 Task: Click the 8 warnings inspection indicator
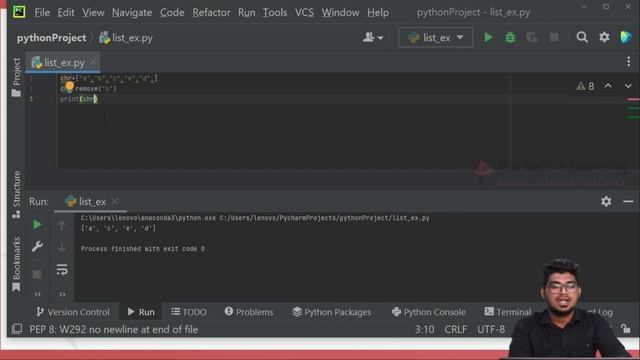[x=585, y=86]
